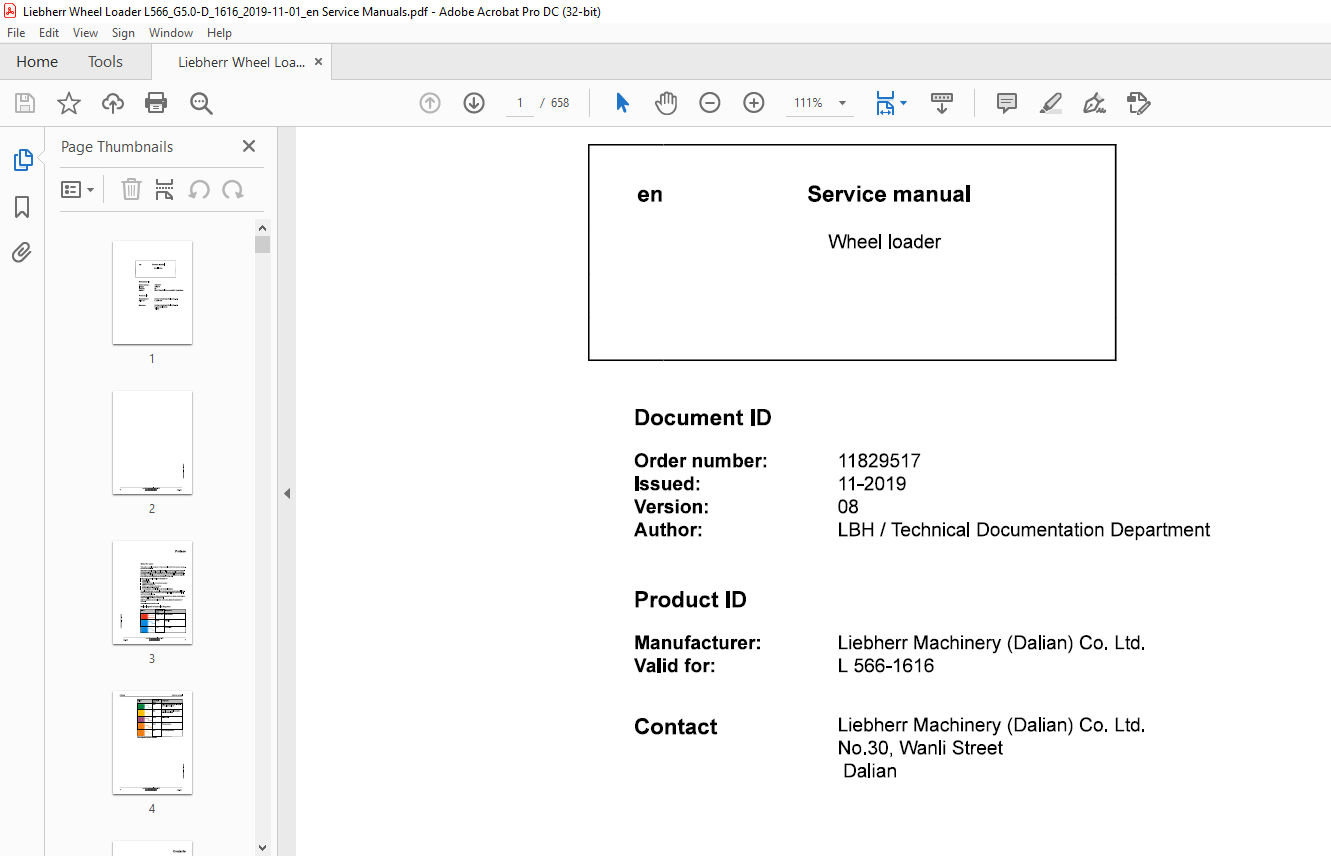Collapse the navigation pane arrow
Viewport: 1331px width, 856px height.
point(287,493)
